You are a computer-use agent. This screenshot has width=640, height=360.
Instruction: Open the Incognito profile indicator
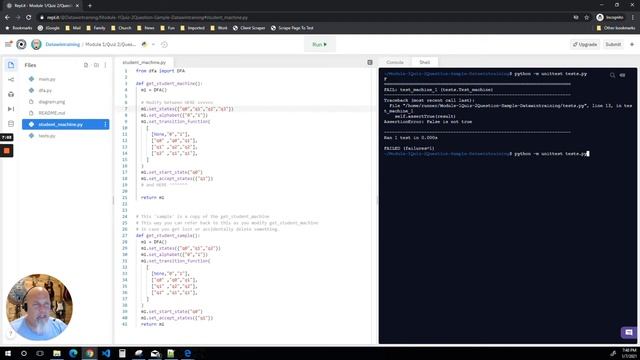click(610, 18)
